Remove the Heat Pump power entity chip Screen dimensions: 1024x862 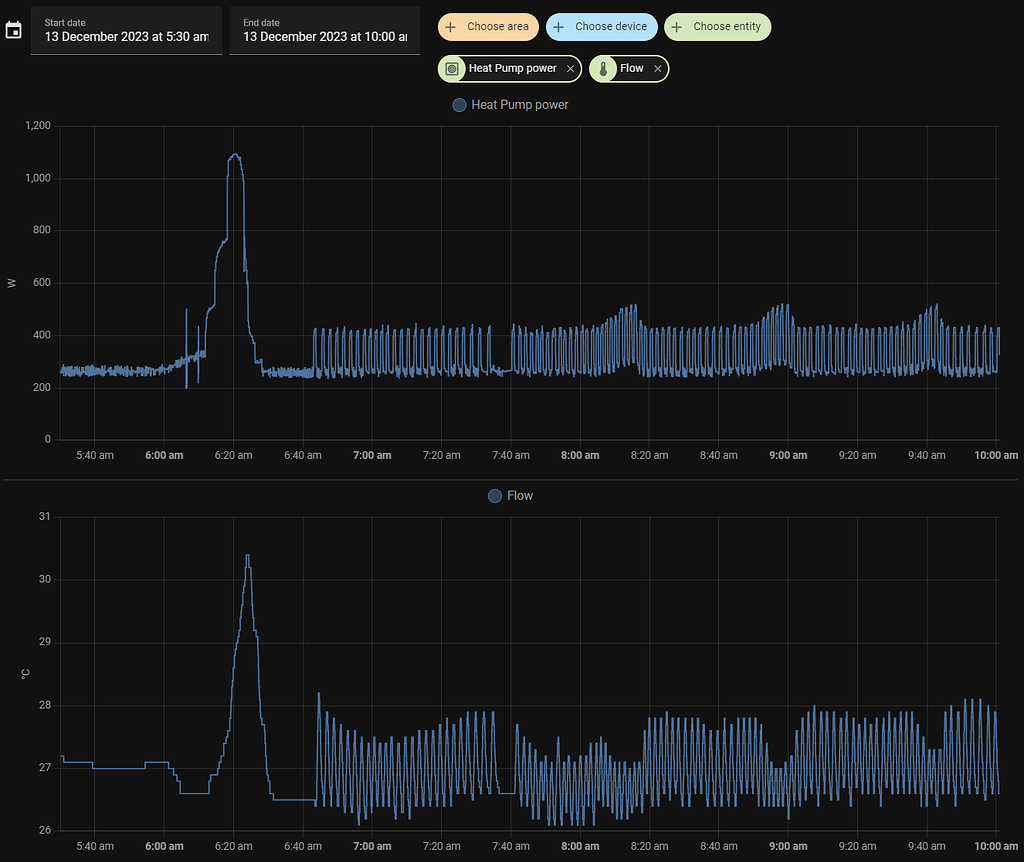coord(570,69)
